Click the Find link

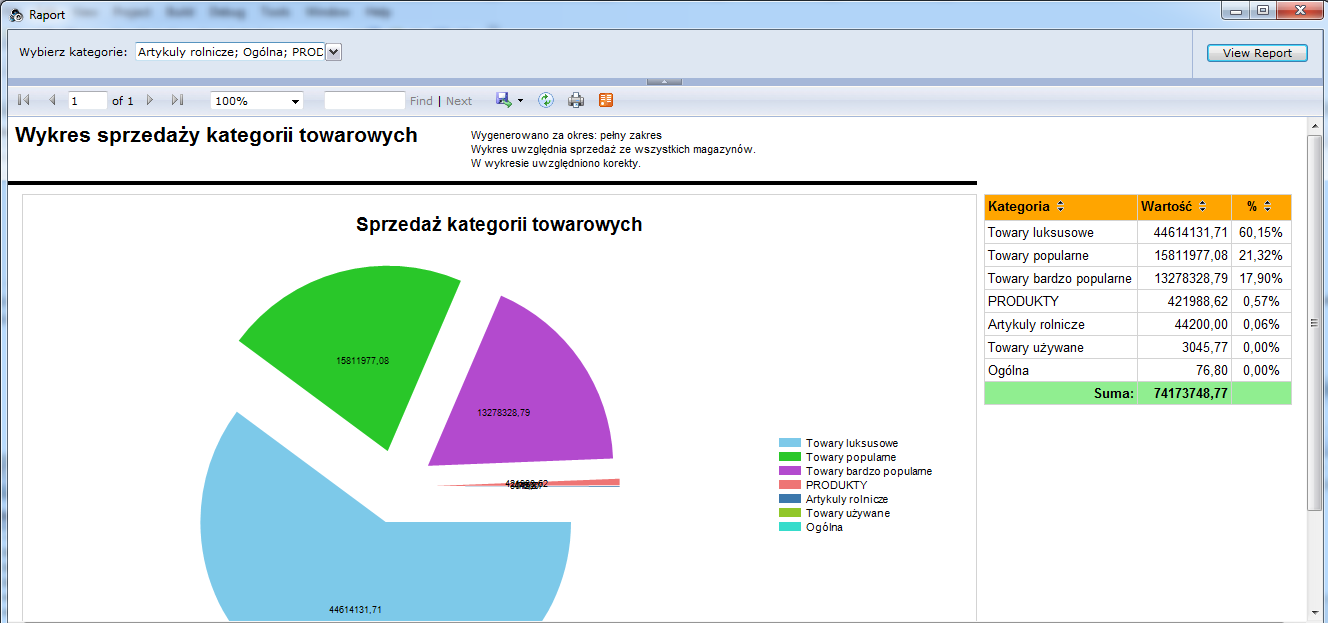pos(421,101)
